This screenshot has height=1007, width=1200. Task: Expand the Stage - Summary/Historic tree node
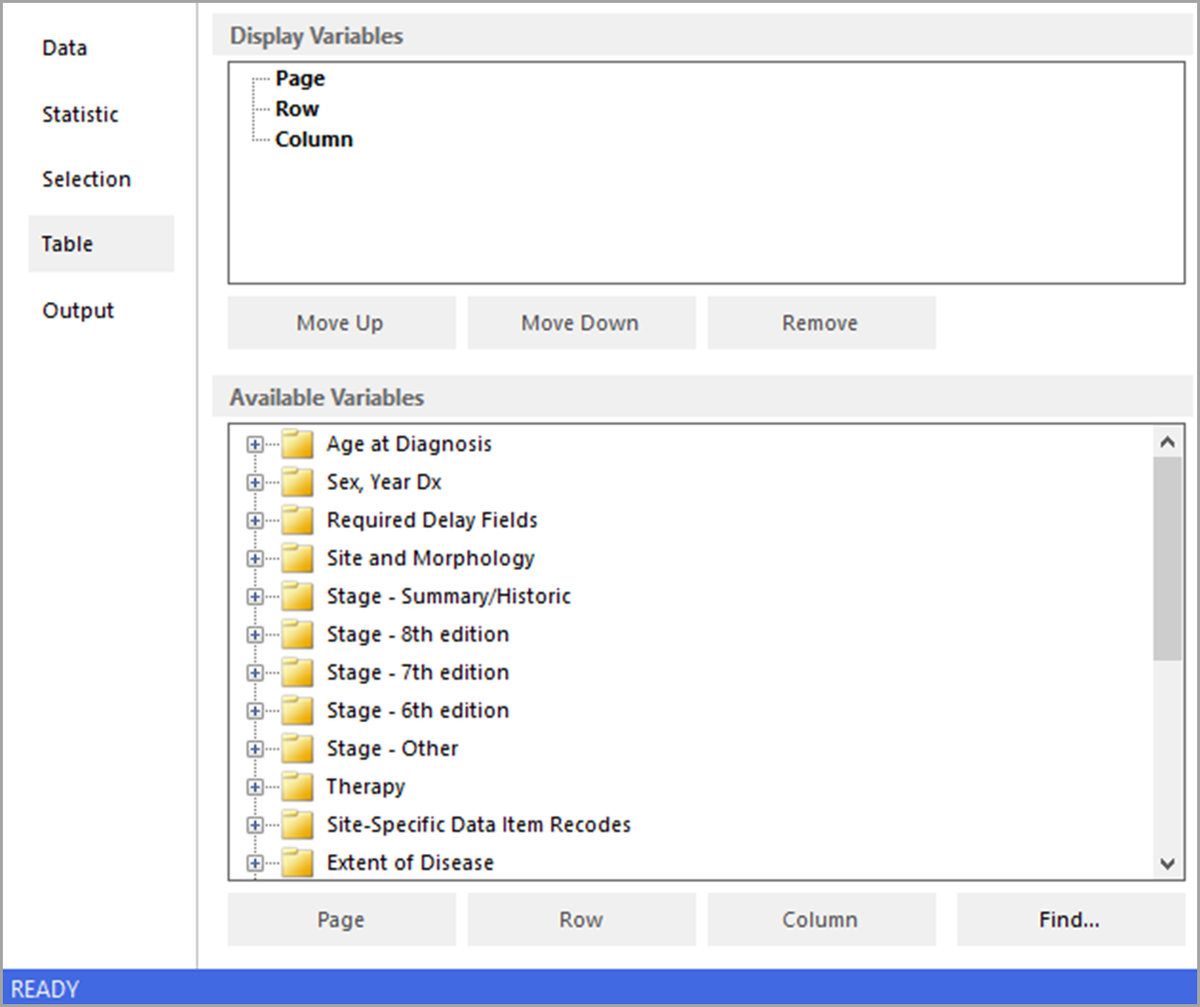[255, 597]
